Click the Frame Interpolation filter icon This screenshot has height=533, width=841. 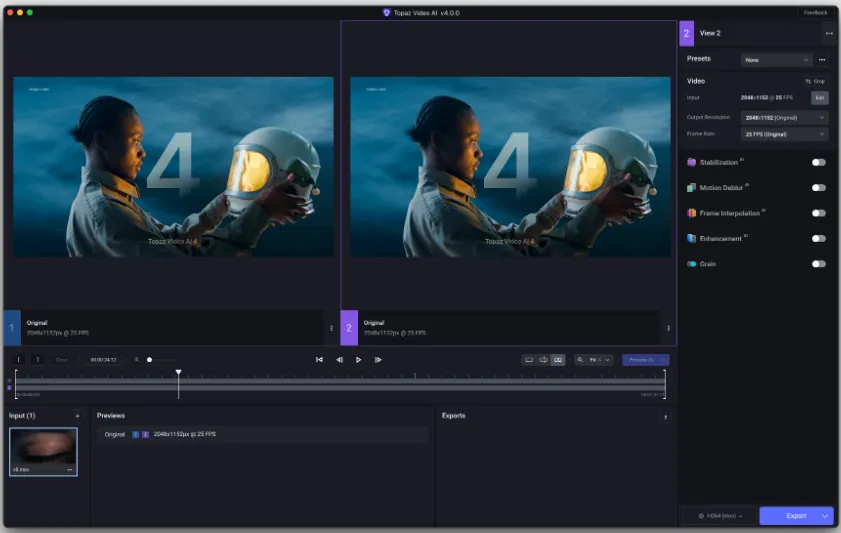(691, 213)
